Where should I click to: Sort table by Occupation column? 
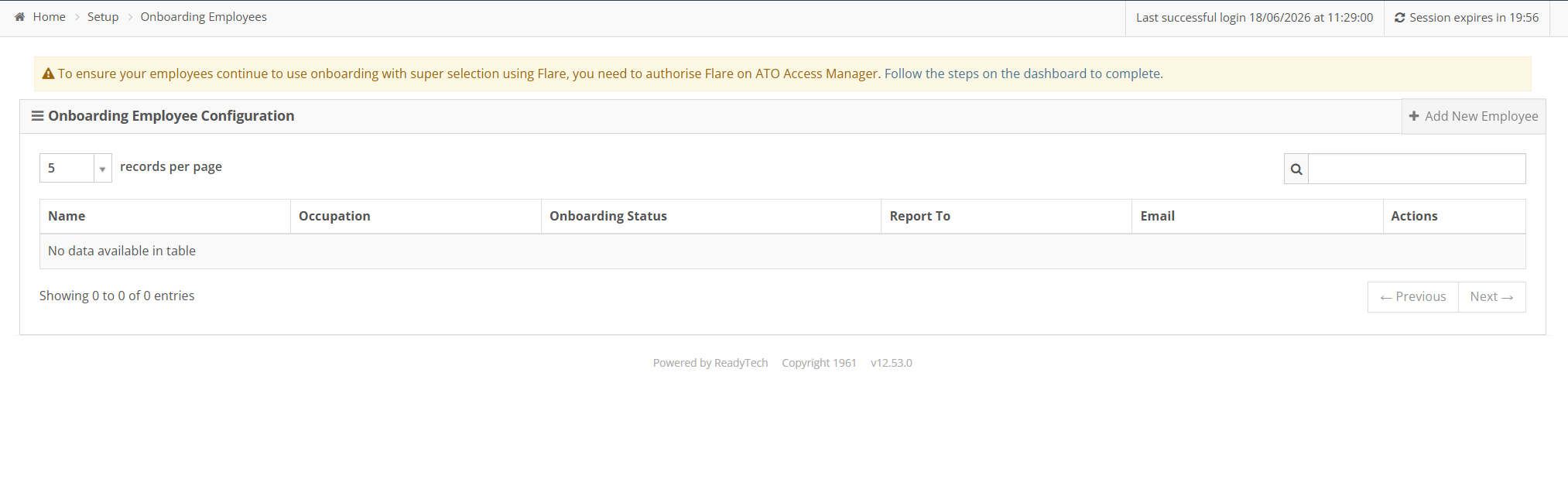tap(416, 217)
